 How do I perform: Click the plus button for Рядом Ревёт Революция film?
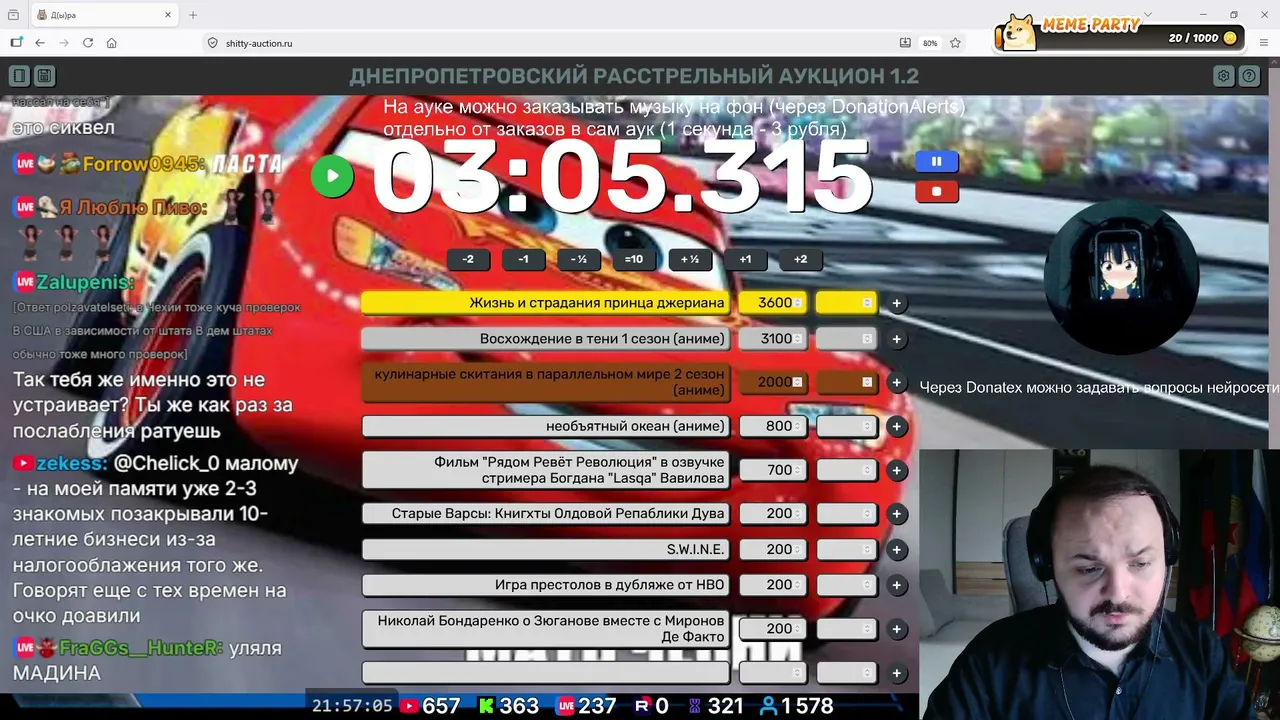[x=896, y=470]
